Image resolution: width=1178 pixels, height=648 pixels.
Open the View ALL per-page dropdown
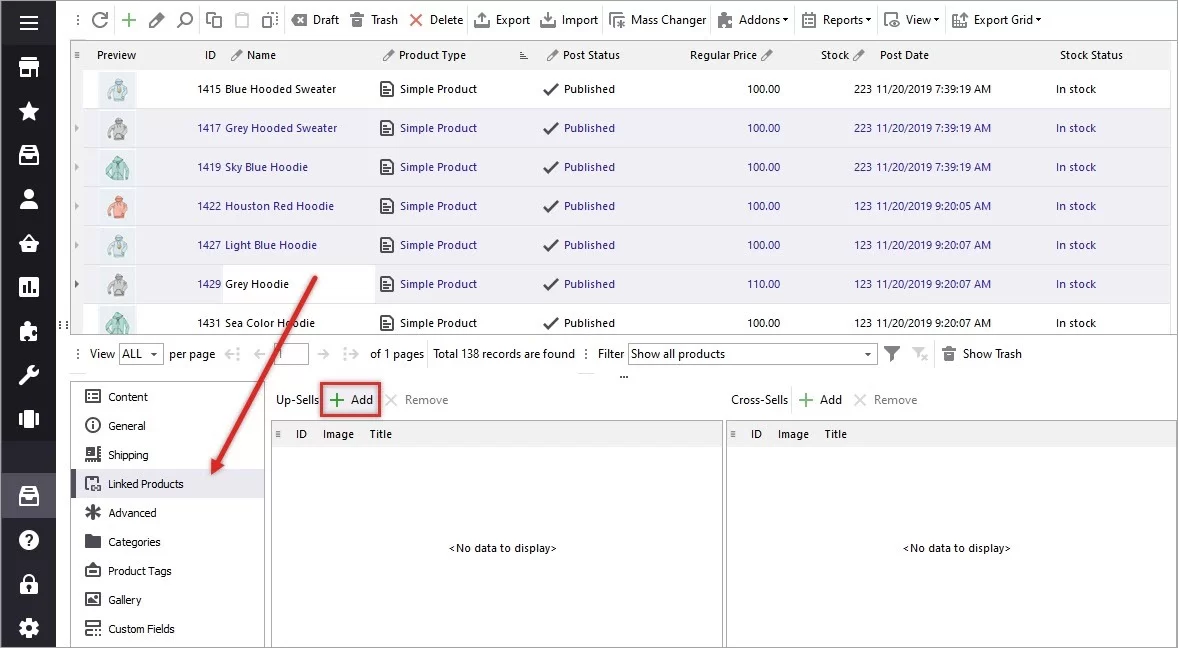click(x=140, y=353)
